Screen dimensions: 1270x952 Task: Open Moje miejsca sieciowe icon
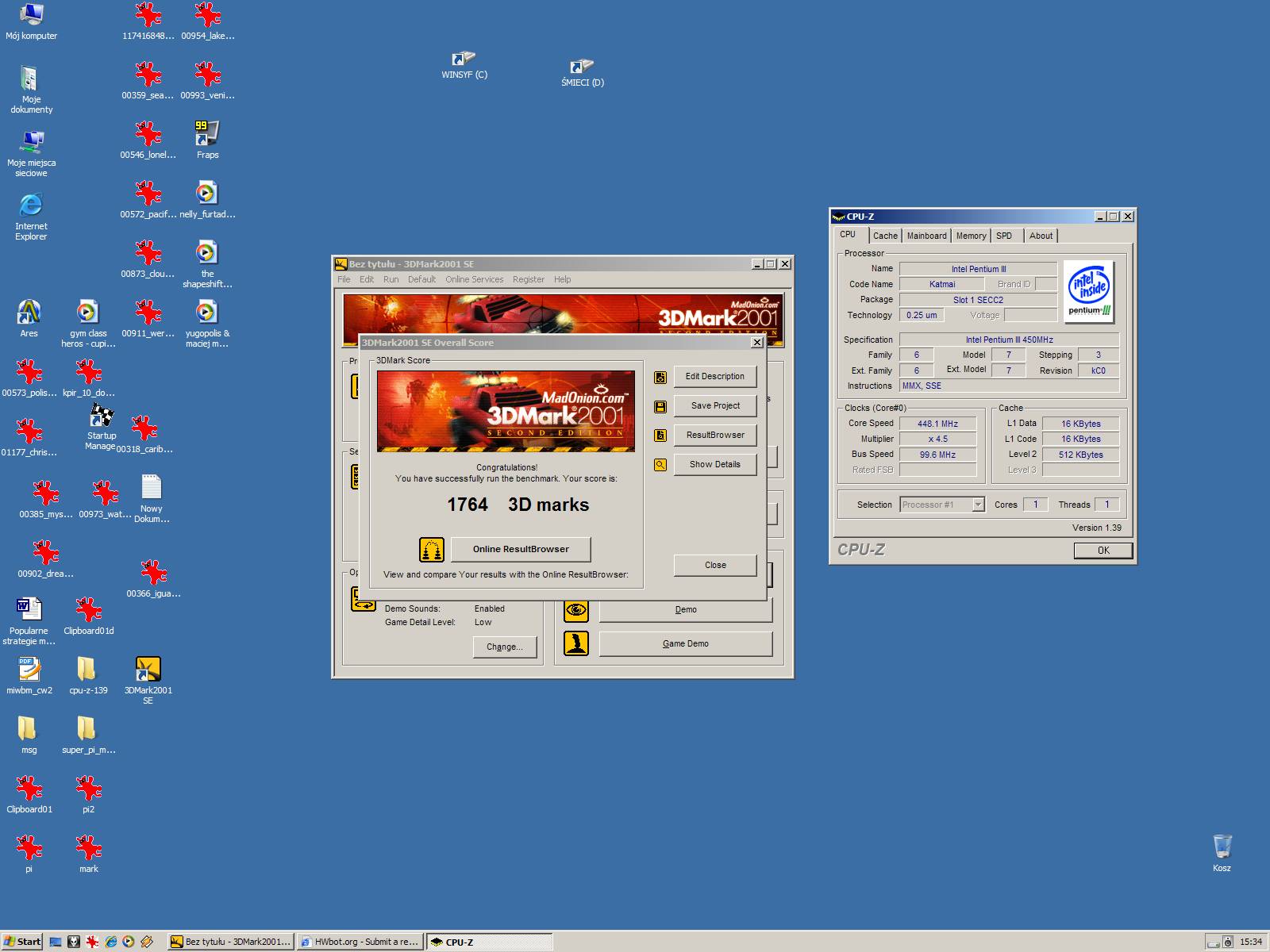[x=31, y=154]
